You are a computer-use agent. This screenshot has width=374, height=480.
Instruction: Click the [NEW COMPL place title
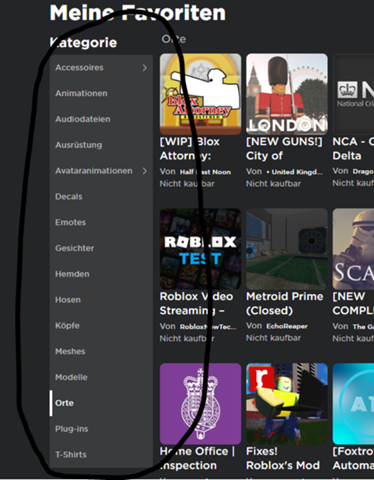click(353, 303)
